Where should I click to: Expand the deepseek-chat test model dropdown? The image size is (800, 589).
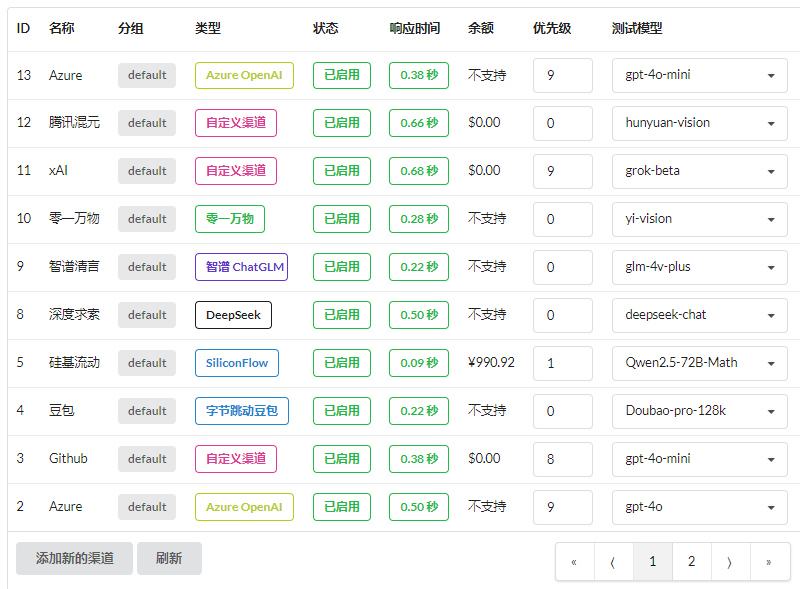pos(699,315)
